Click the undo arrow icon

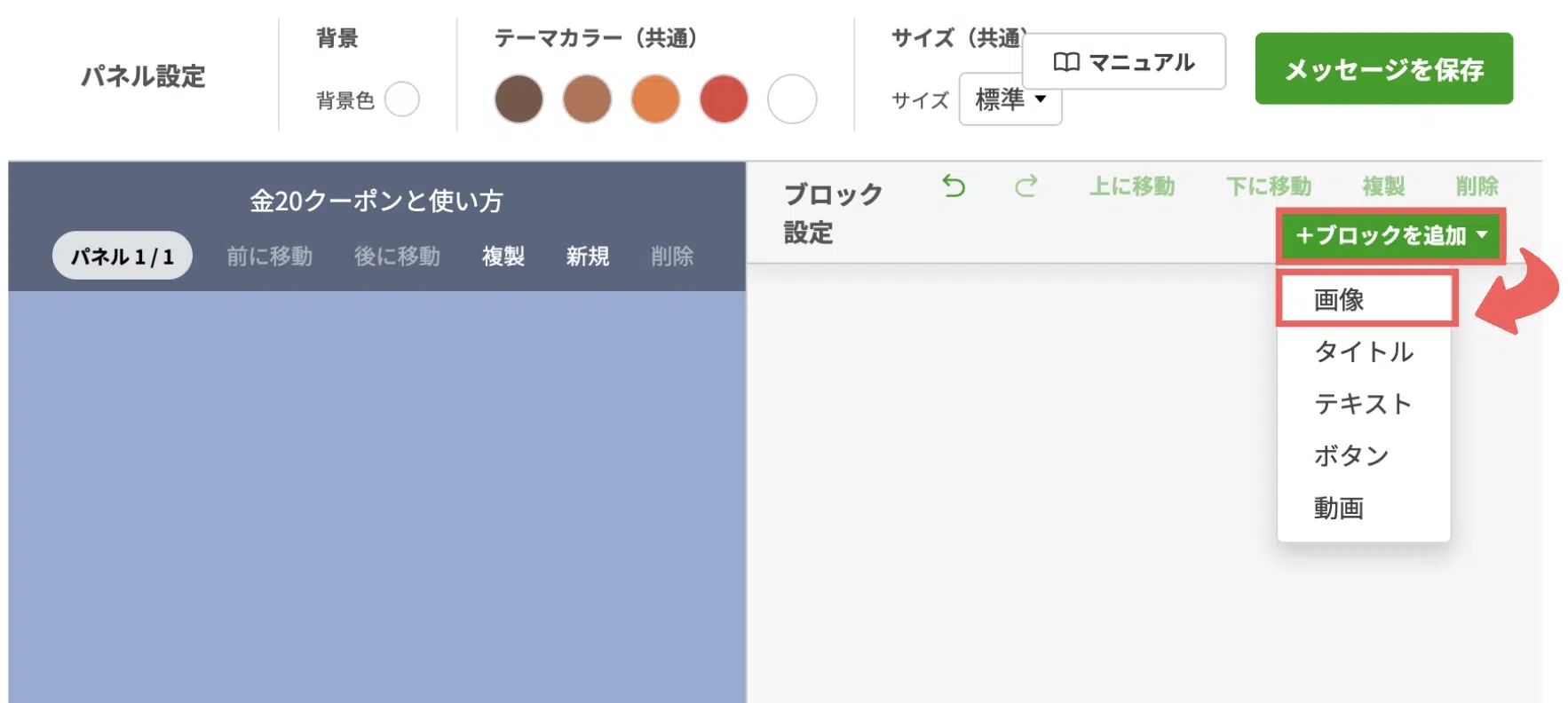click(954, 186)
